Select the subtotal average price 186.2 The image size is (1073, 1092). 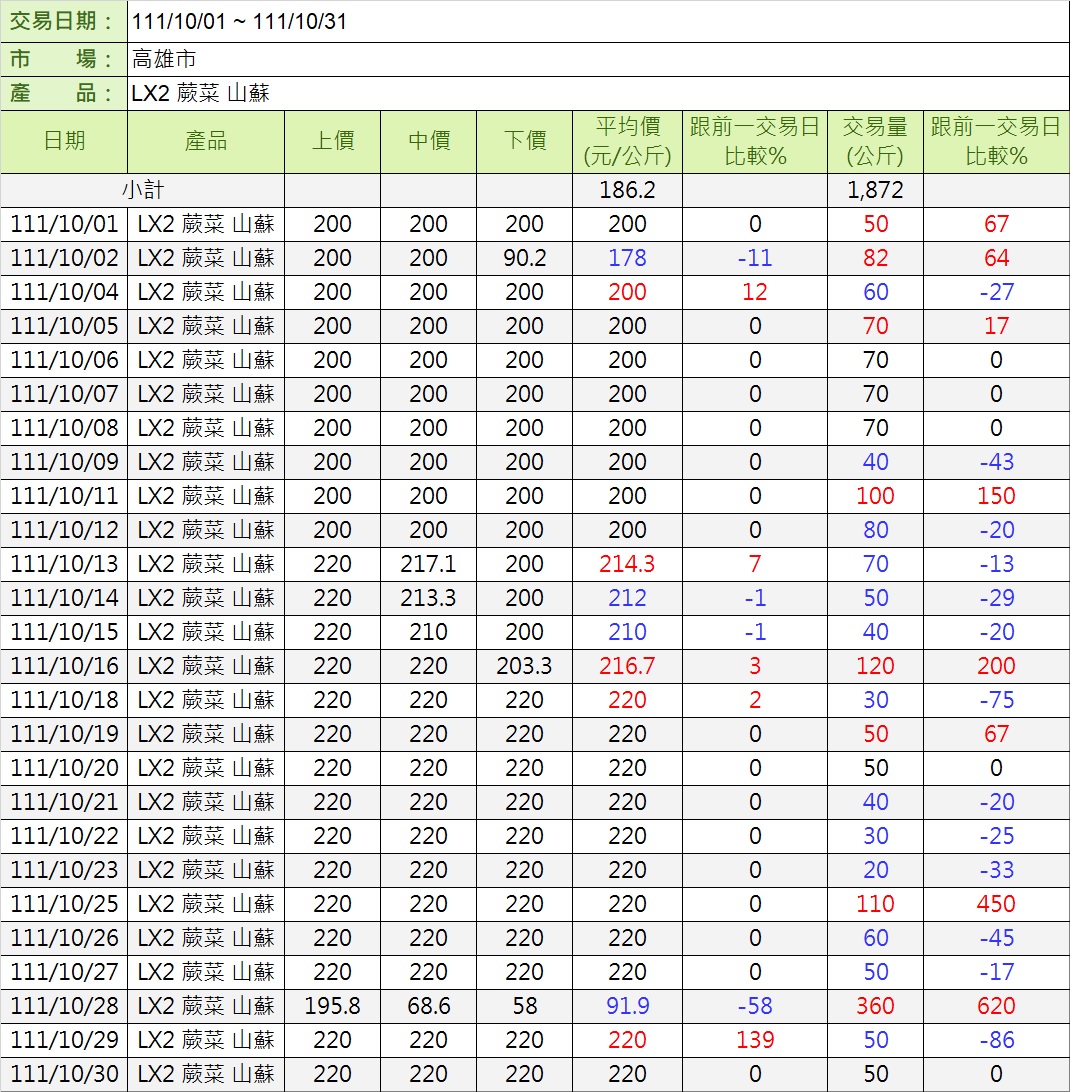click(627, 190)
